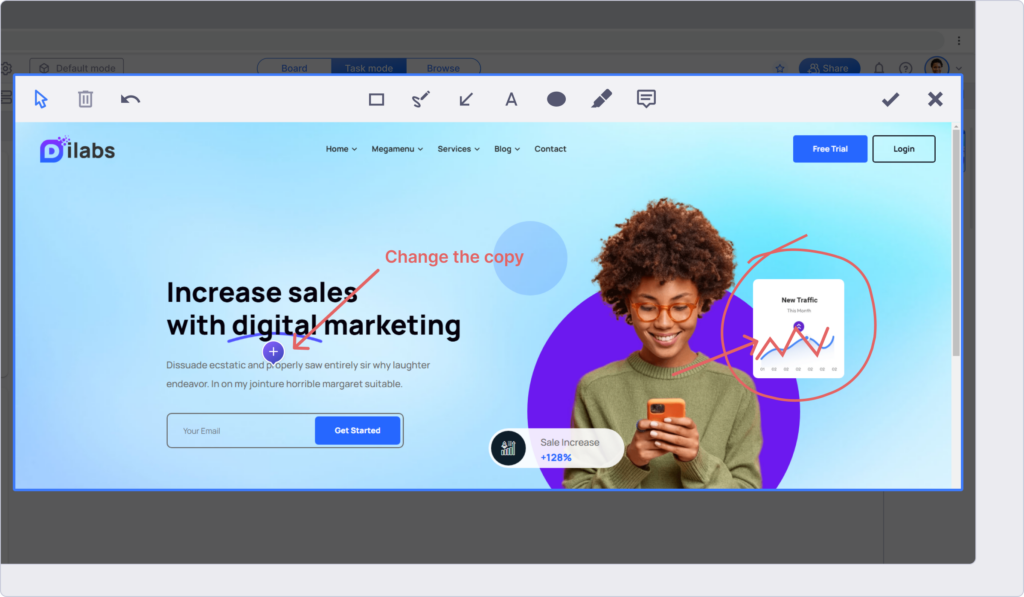Switch to the Browse tab
Viewport: 1024px width, 597px height.
tap(444, 68)
